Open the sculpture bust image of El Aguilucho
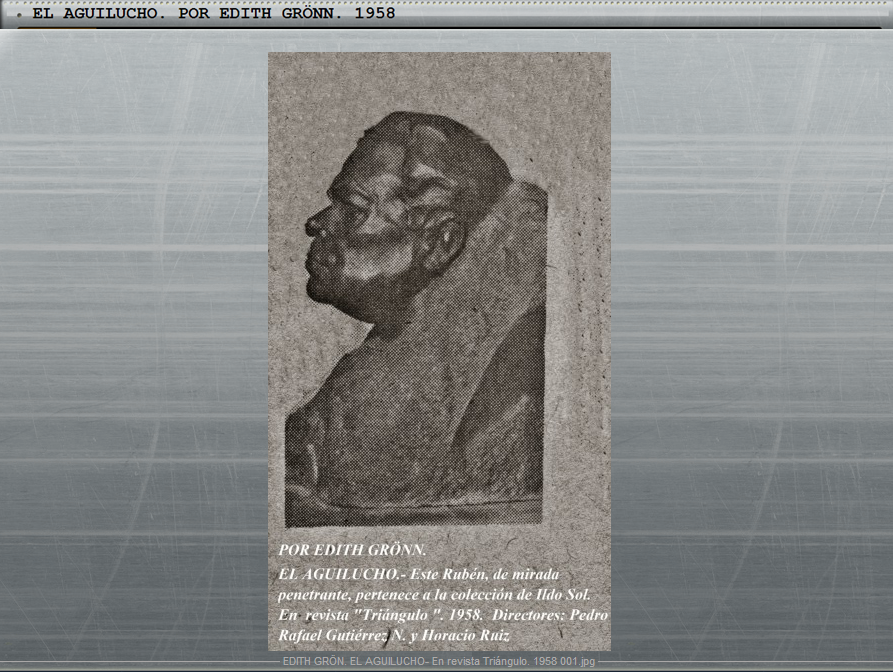The height and width of the screenshot is (672, 893). pyautogui.click(x=439, y=351)
